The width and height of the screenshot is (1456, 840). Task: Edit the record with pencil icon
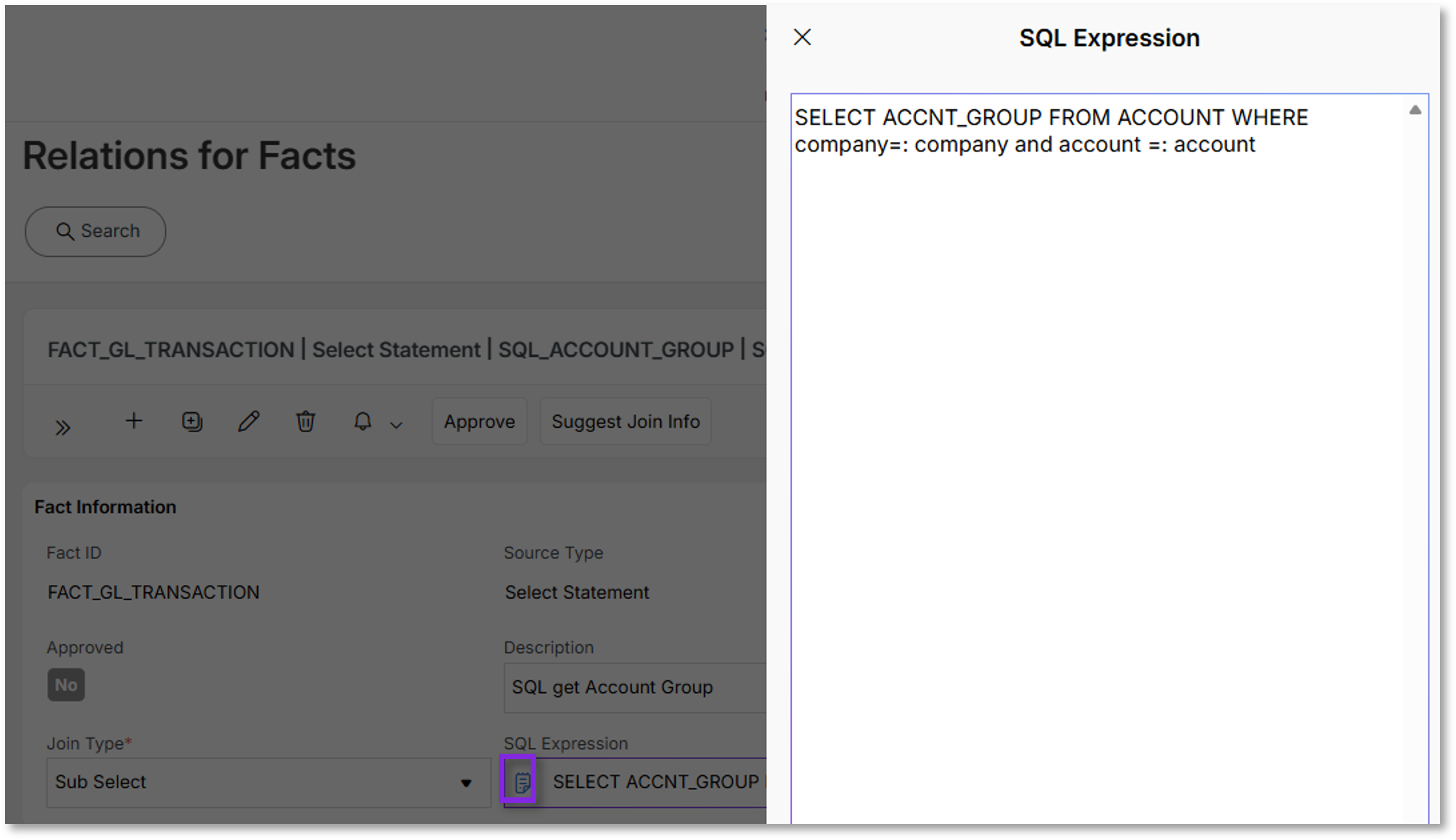point(248,422)
